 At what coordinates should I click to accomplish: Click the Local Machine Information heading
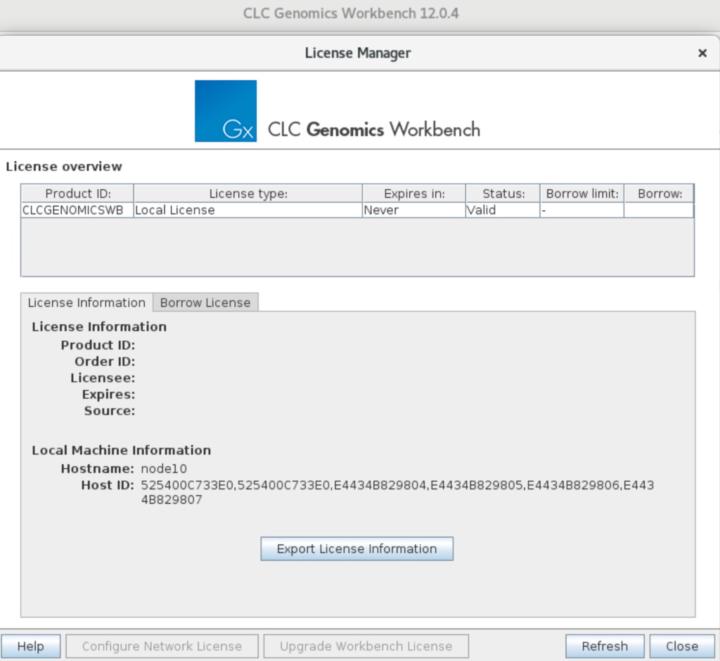click(x=121, y=450)
